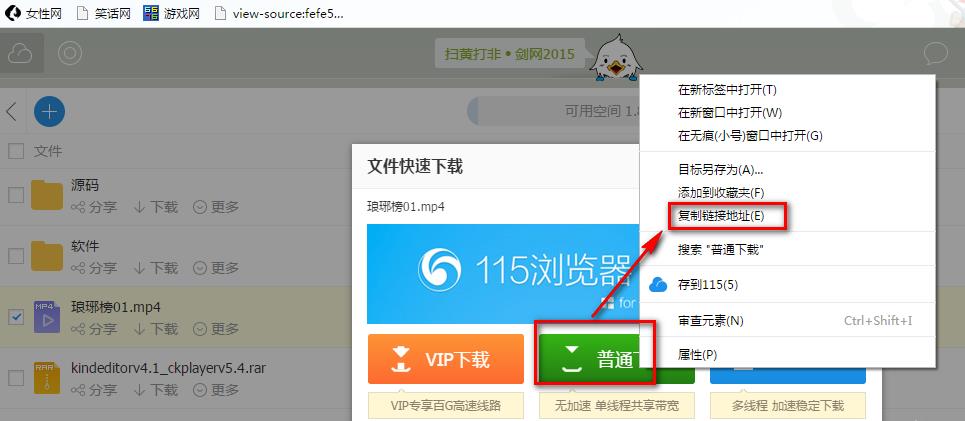Open the 软件 folder icon
Screen dimensions: 965x421
(x=47, y=255)
